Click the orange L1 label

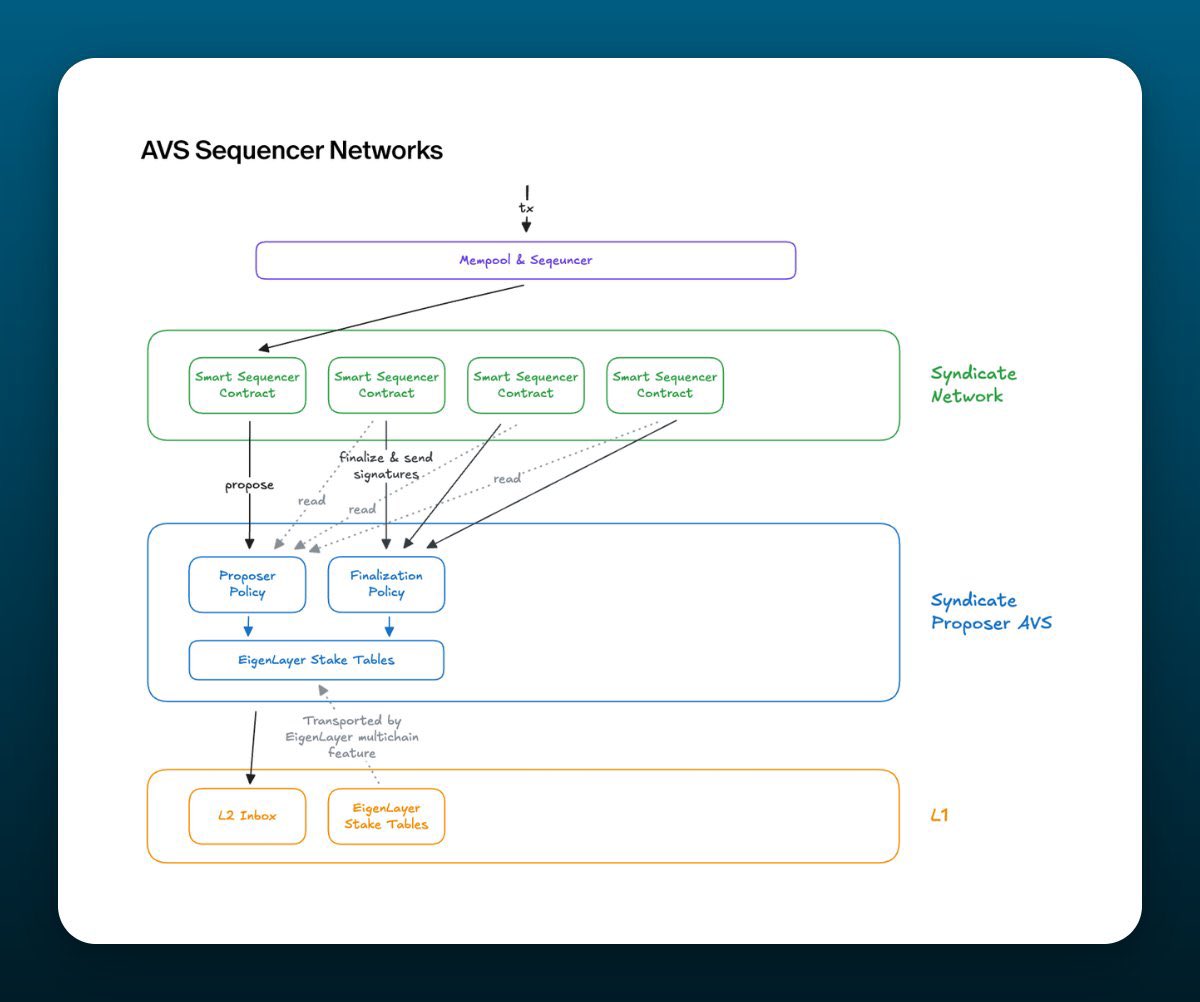[940, 814]
